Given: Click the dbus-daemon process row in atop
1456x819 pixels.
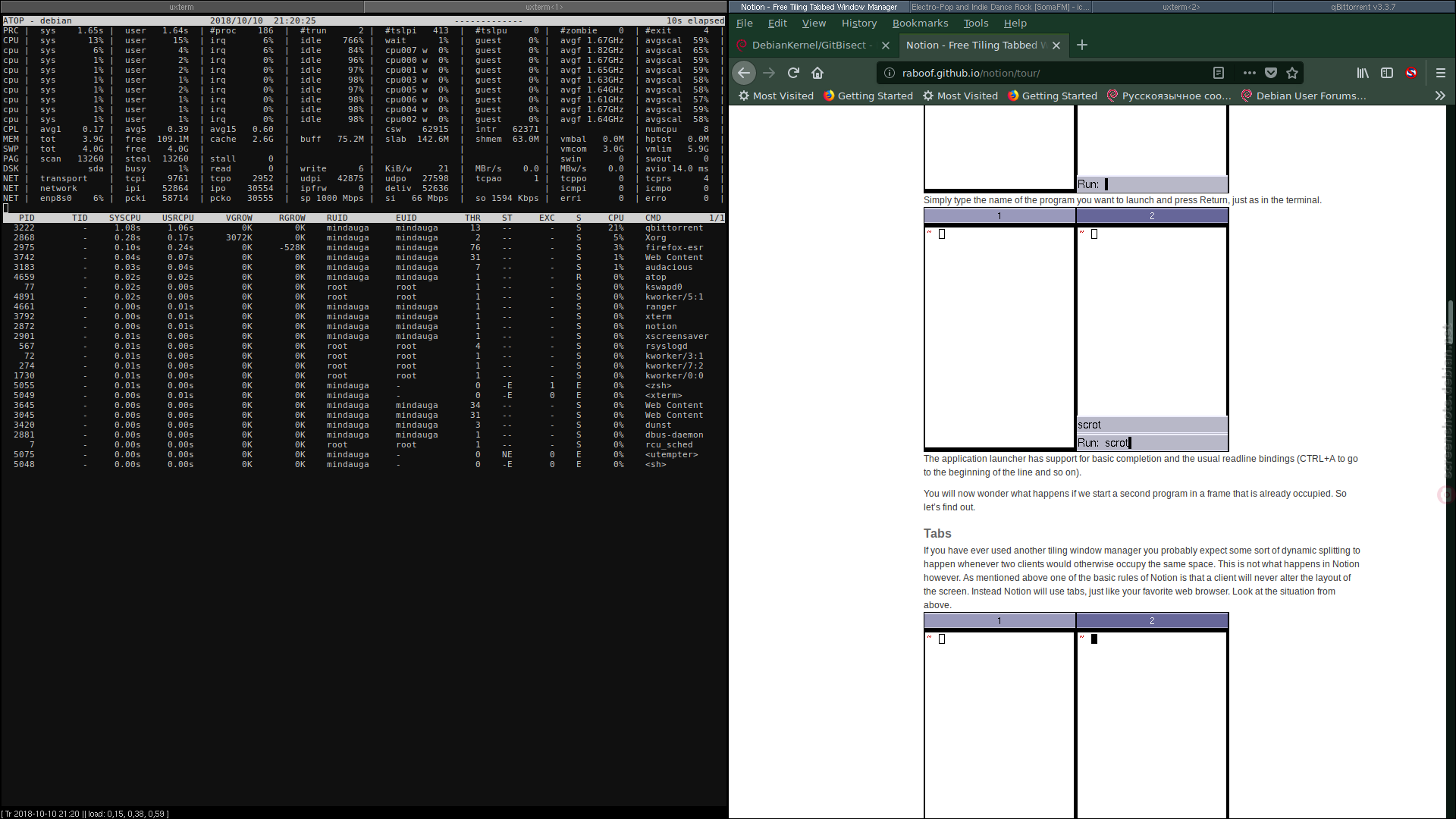Looking at the screenshot, I should tap(362, 435).
